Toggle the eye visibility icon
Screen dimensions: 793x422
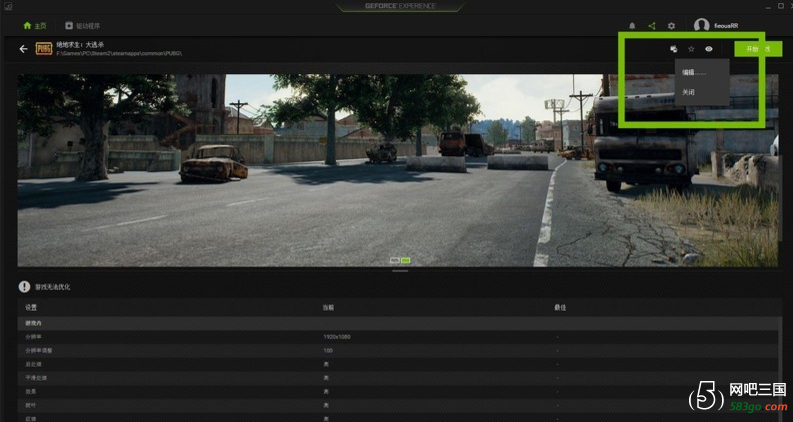click(x=709, y=49)
